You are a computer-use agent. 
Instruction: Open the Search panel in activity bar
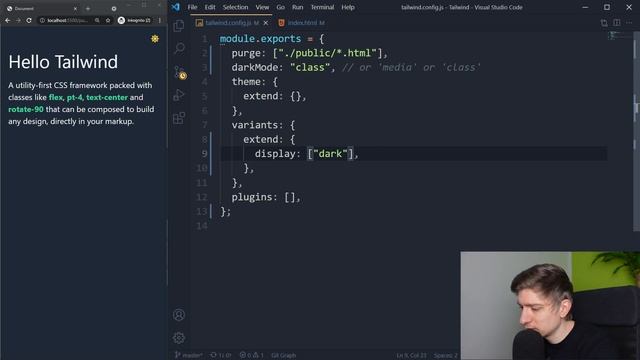[179, 49]
